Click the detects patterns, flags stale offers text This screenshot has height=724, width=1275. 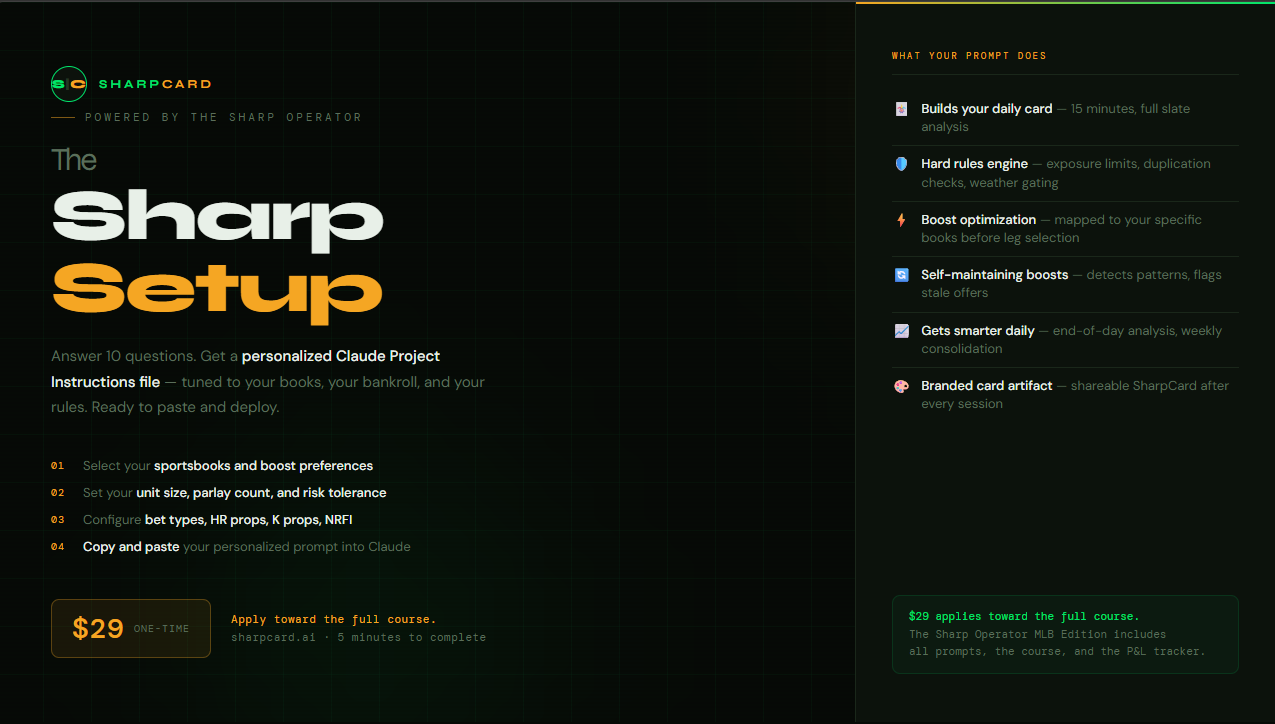pyautogui.click(x=1072, y=284)
